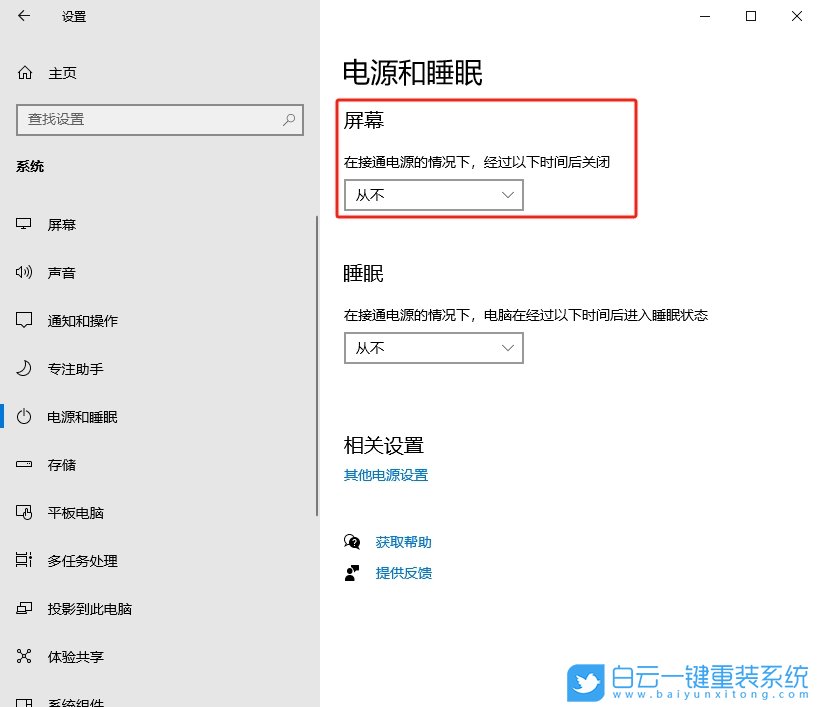
Task: Select 电源和睡眠 in the sidebar
Action: click(x=80, y=416)
